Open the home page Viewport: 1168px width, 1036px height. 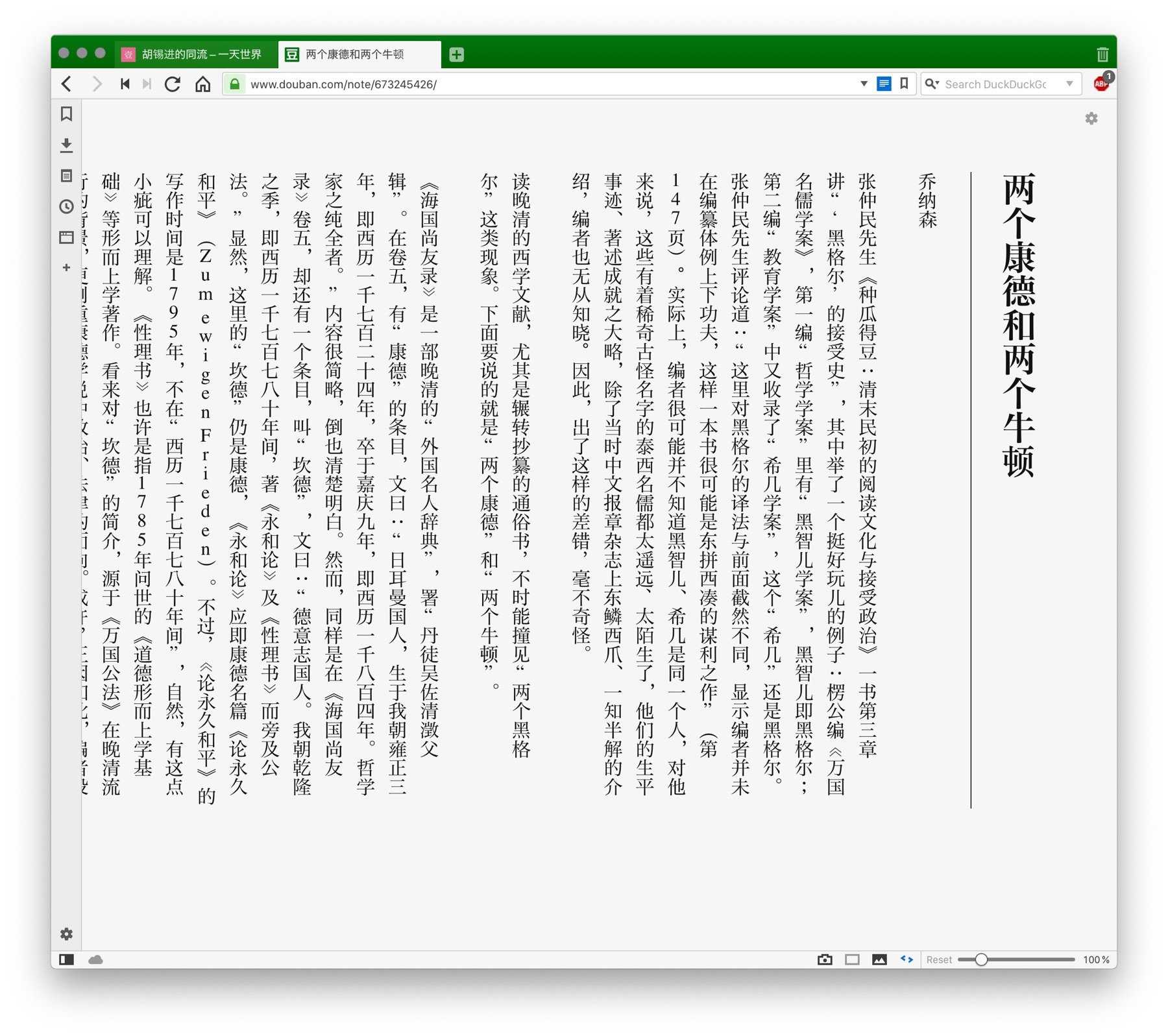[203, 84]
